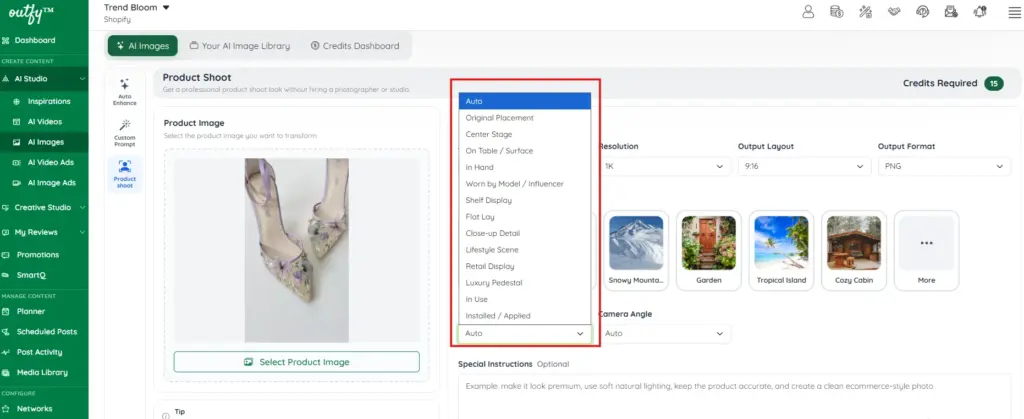Screen dimensions: 1024x419
Task: Expand the Trend Bloom store dropdown
Action: tap(136, 8)
